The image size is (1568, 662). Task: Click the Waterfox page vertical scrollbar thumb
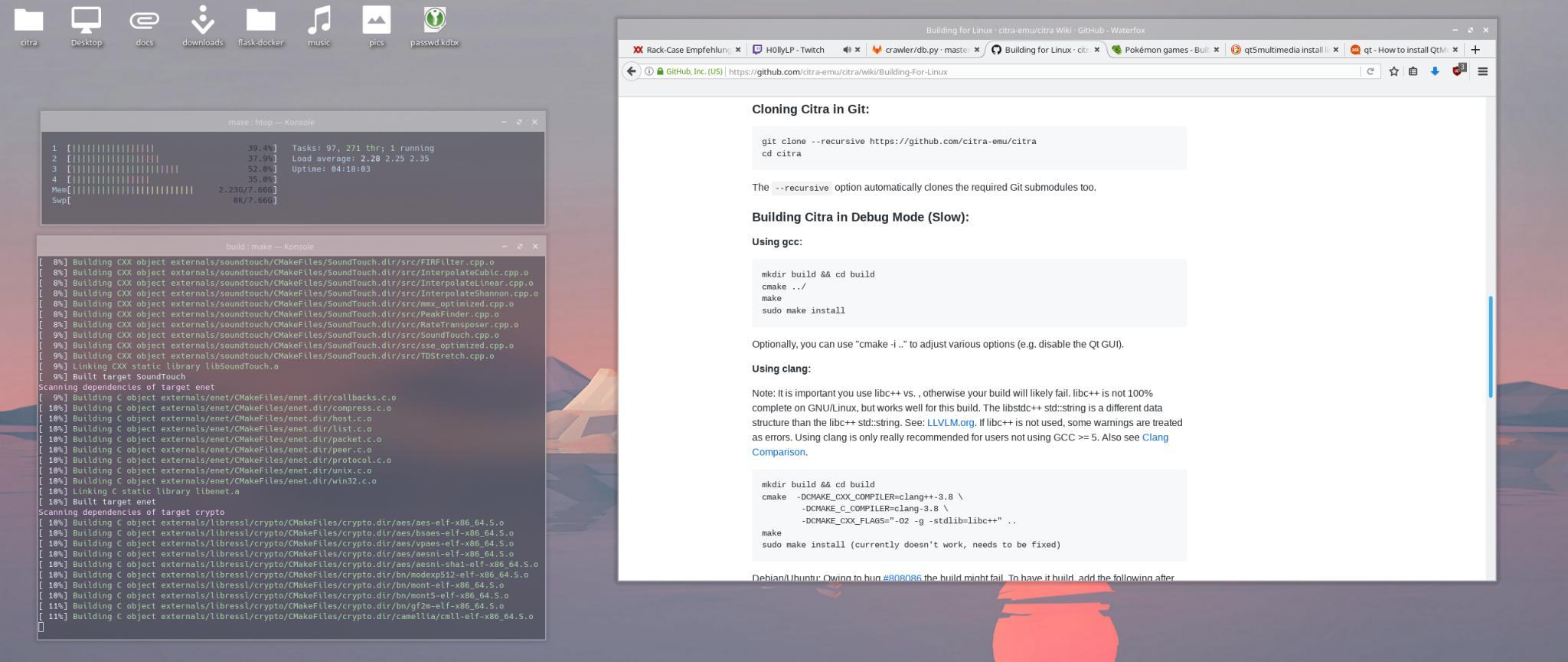click(x=1491, y=346)
